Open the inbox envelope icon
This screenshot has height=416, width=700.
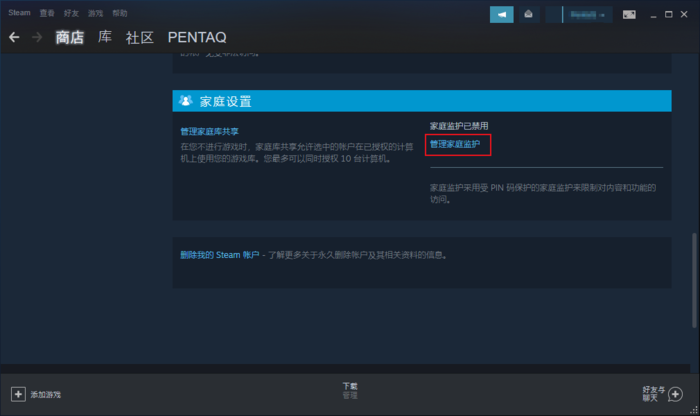coord(529,15)
